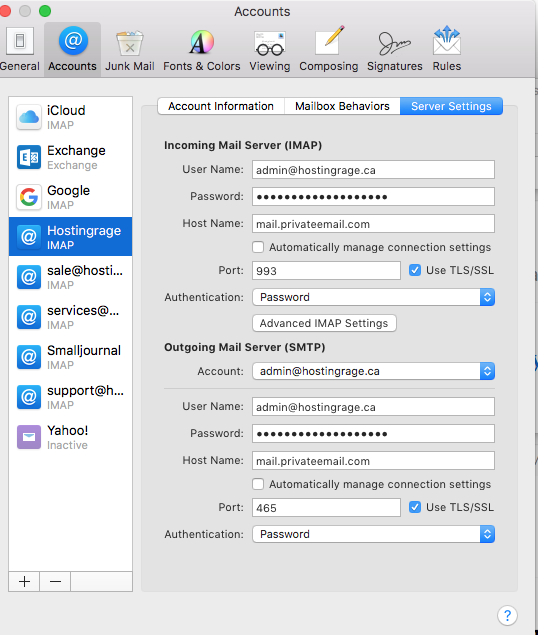538x635 pixels.
Task: Add a new account with plus button
Action: click(x=24, y=582)
